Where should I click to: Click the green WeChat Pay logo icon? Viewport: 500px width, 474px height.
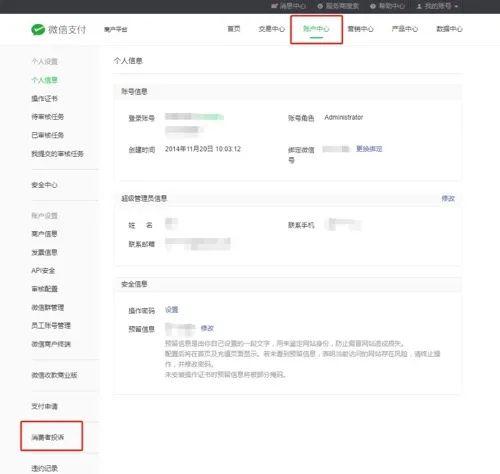[x=38, y=29]
